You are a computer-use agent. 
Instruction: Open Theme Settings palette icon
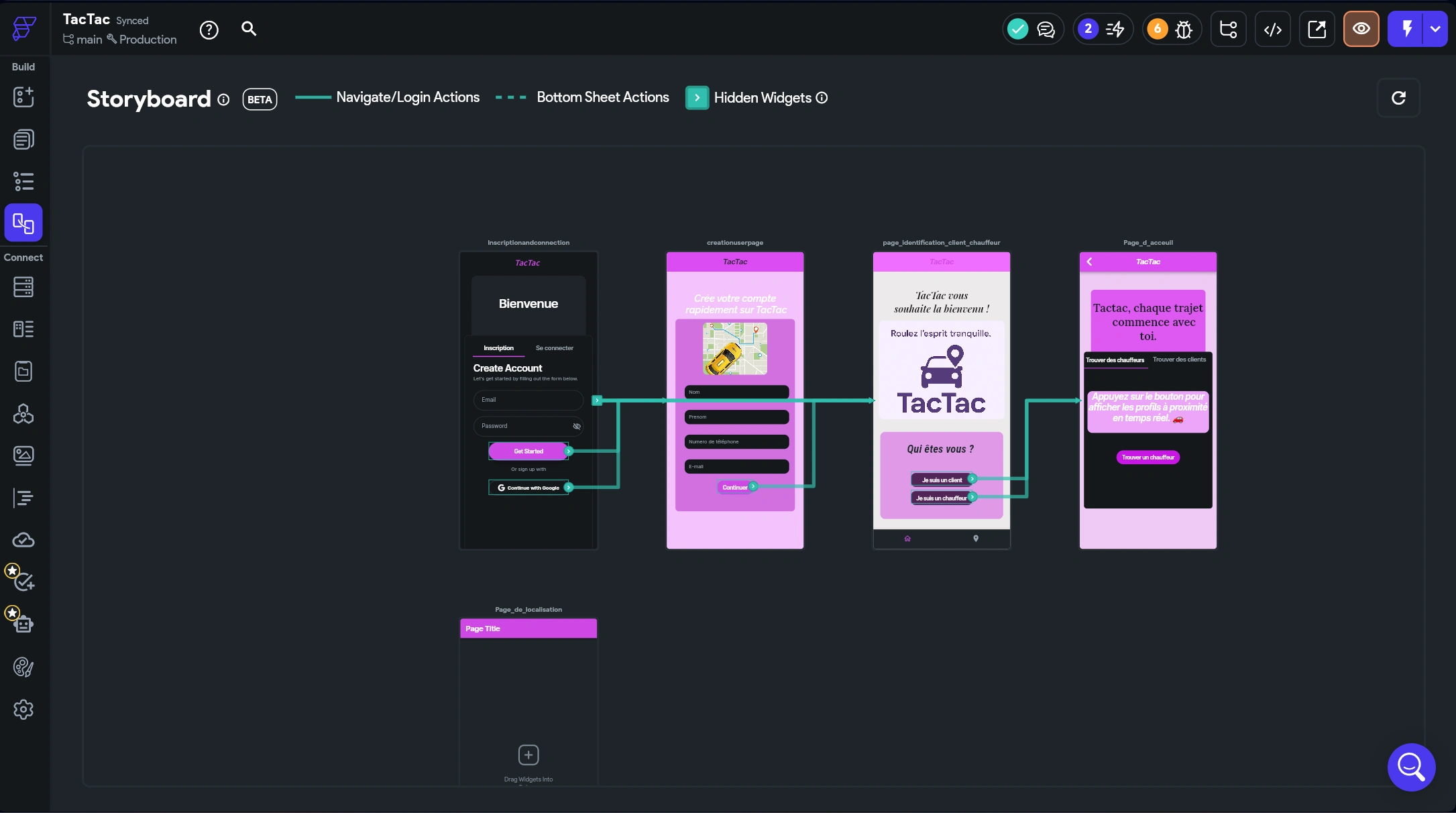tap(23, 667)
